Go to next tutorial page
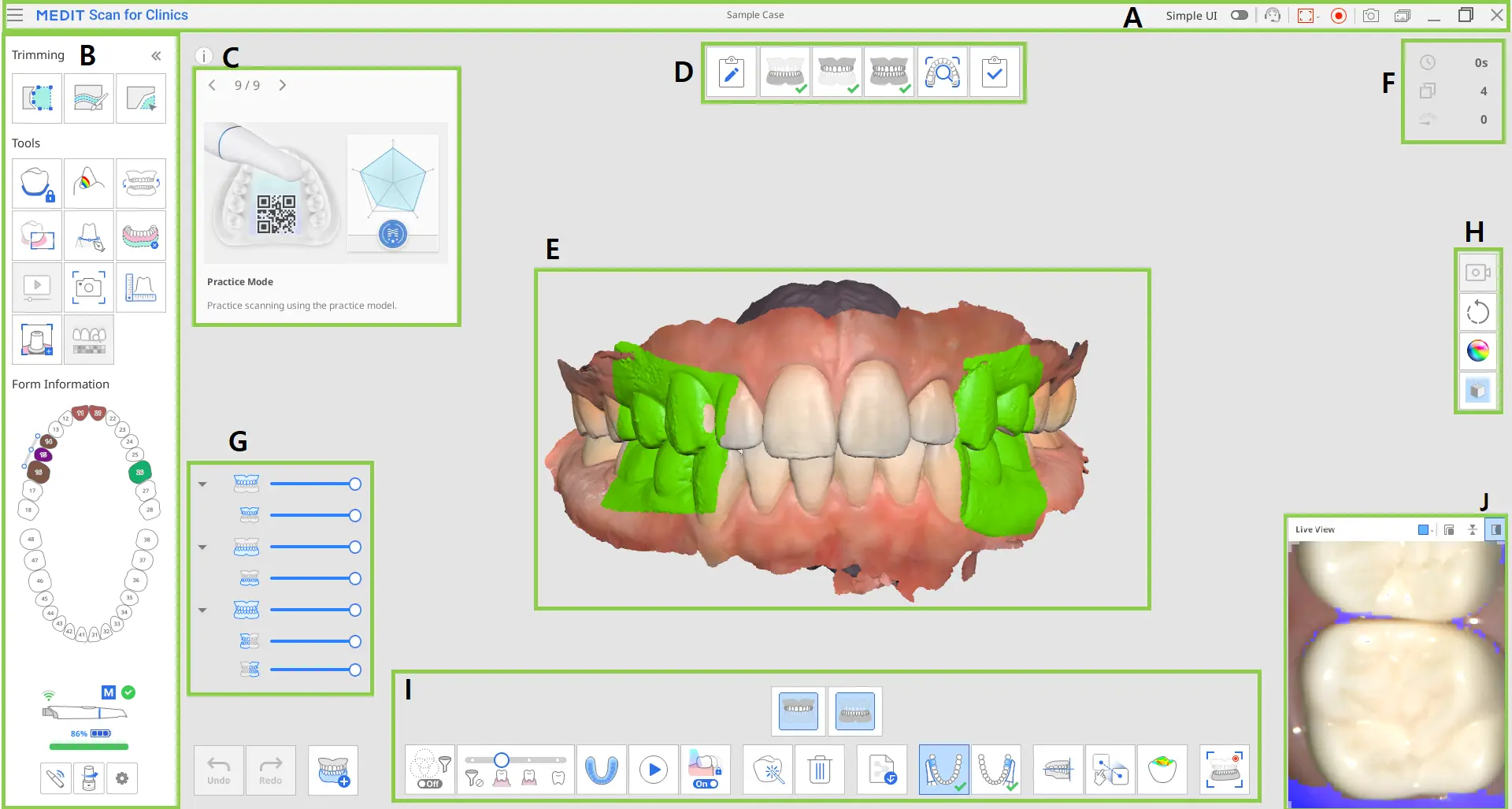Viewport: 1512px width, 809px height. (283, 85)
